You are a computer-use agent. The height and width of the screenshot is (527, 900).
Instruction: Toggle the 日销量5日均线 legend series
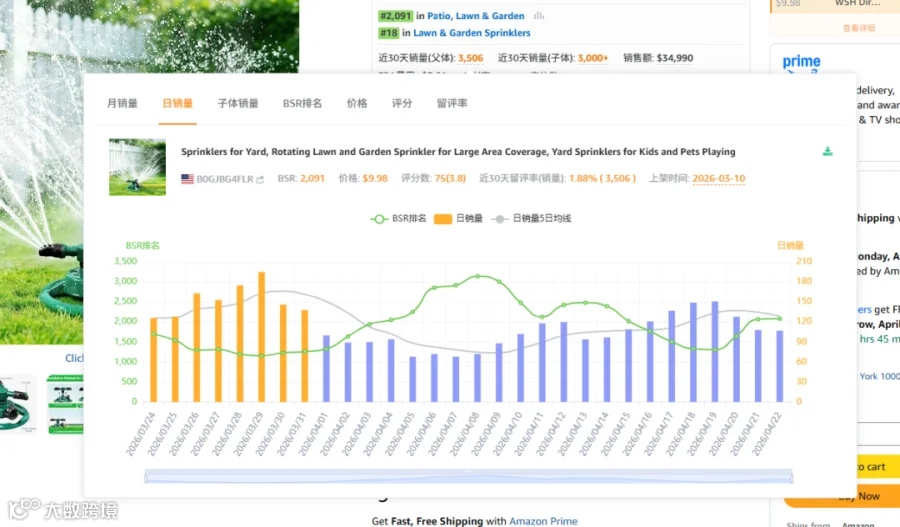(x=532, y=219)
